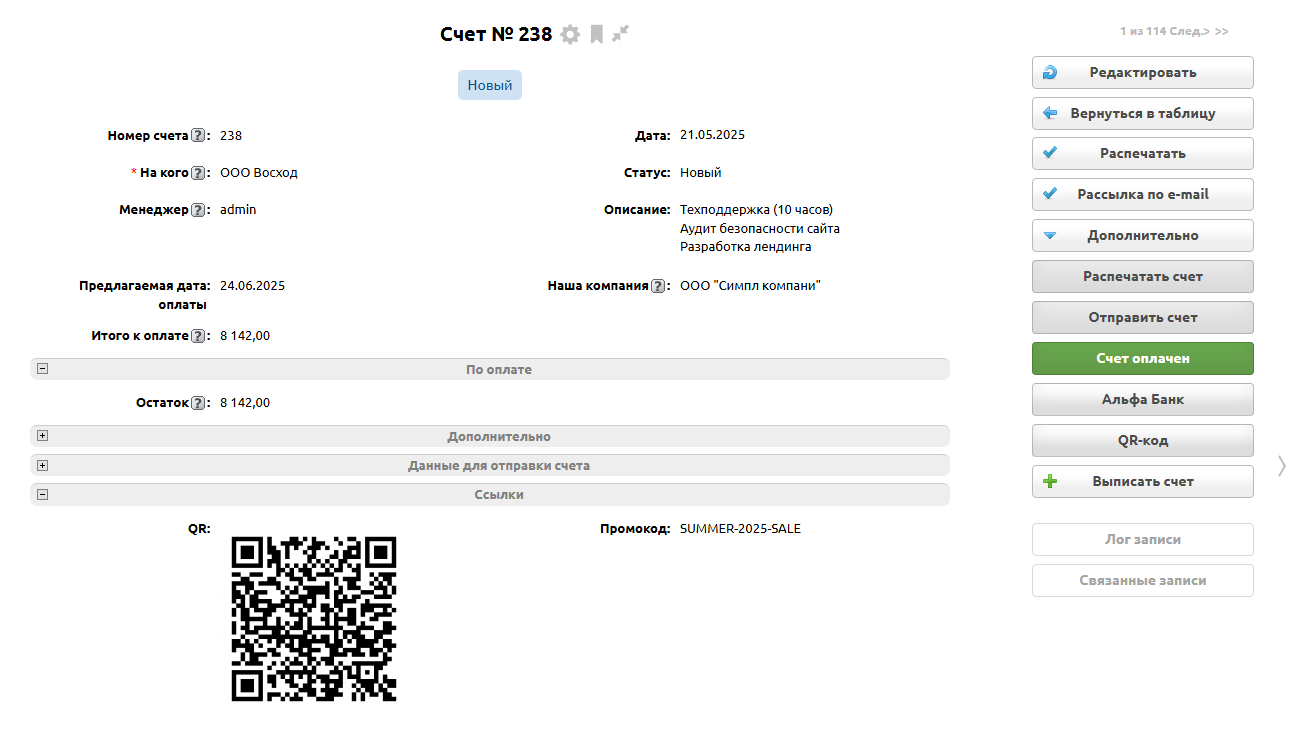Click help icon beside Остаток label

point(198,404)
